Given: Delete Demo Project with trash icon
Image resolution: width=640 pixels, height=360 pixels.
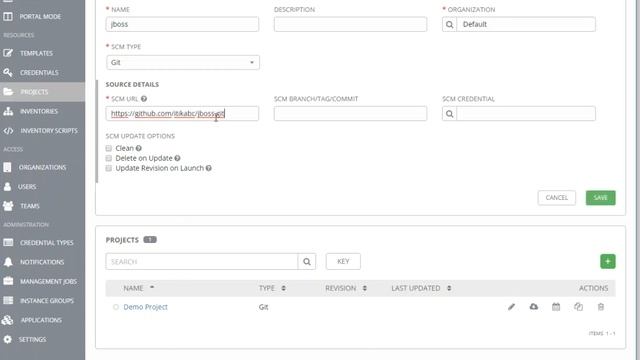Looking at the screenshot, I should click(x=600, y=307).
